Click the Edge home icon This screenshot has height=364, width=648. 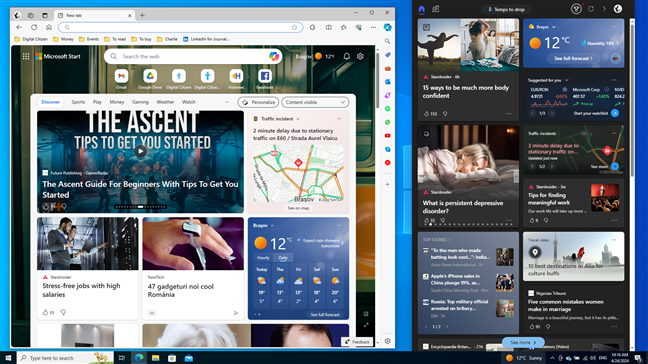point(49,27)
